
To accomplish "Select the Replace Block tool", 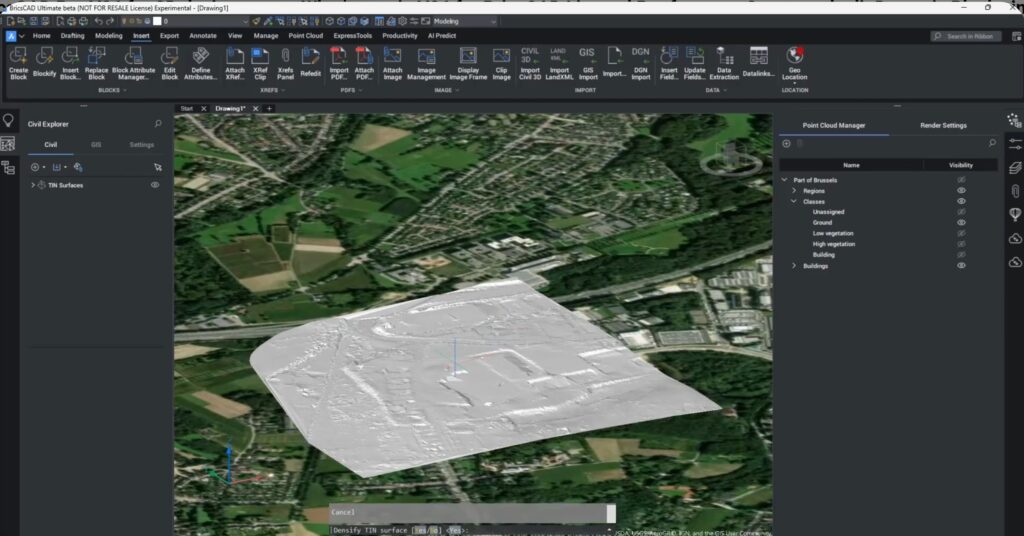I will point(97,63).
